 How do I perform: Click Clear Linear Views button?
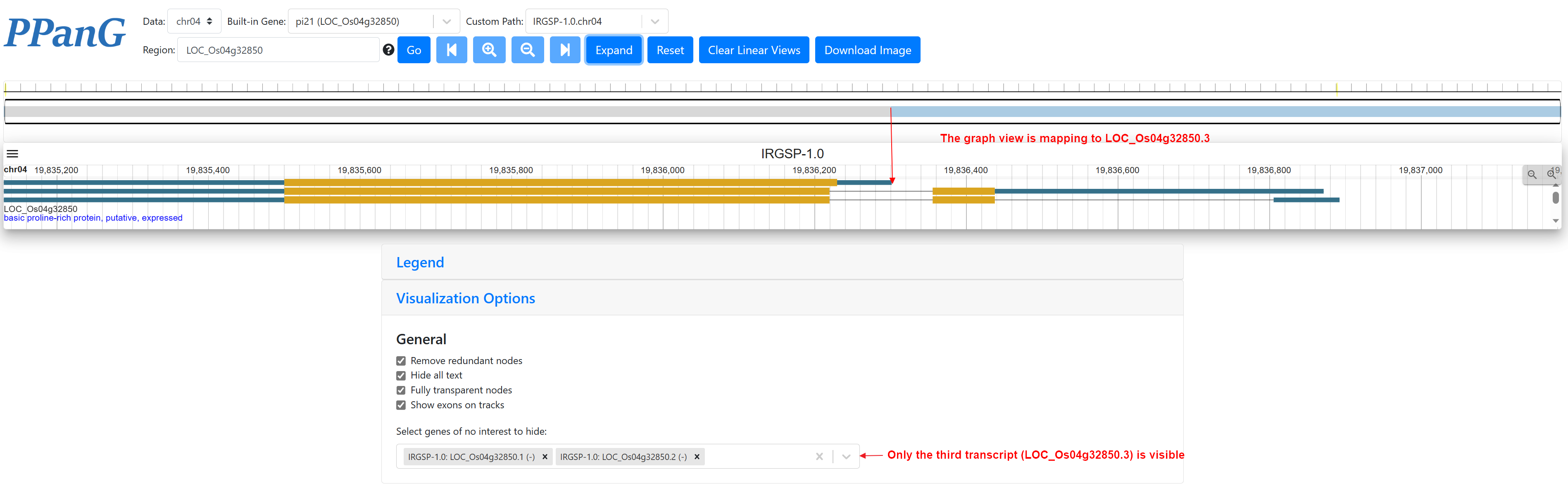754,50
